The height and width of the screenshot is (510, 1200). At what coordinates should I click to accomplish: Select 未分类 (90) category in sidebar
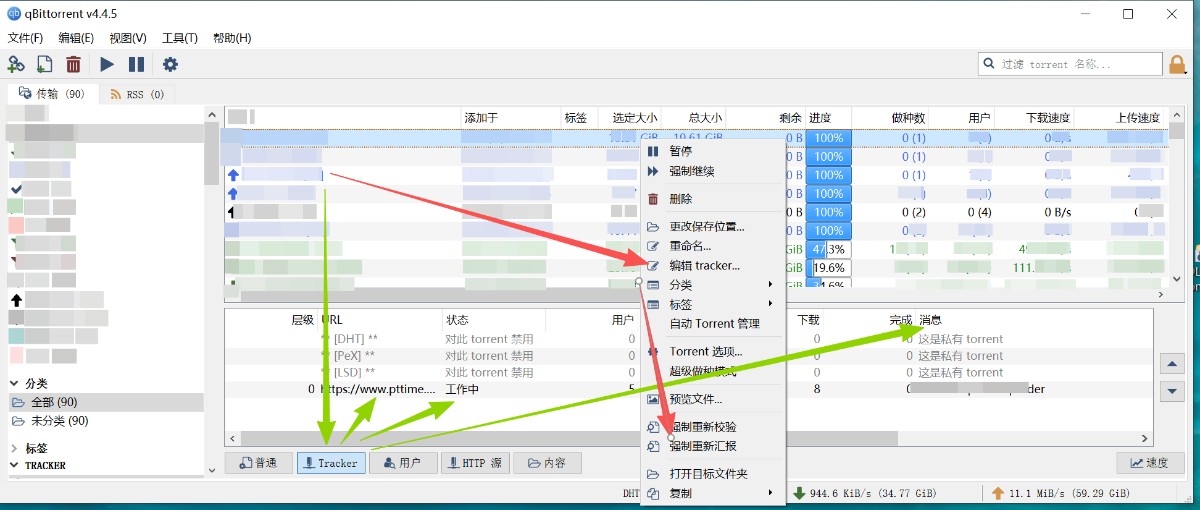coord(104,421)
